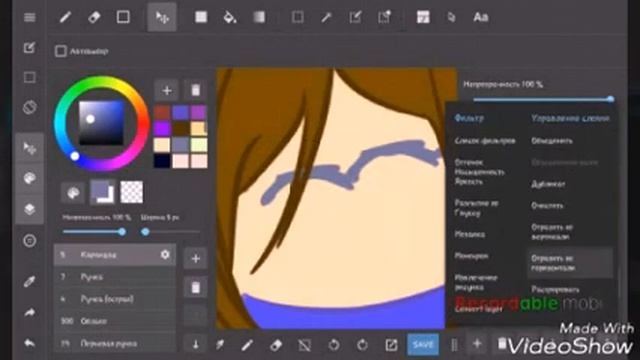Image resolution: width=640 pixels, height=360 pixels.
Task: Click the redo arrow in left sidebar
Action: click(x=29, y=313)
